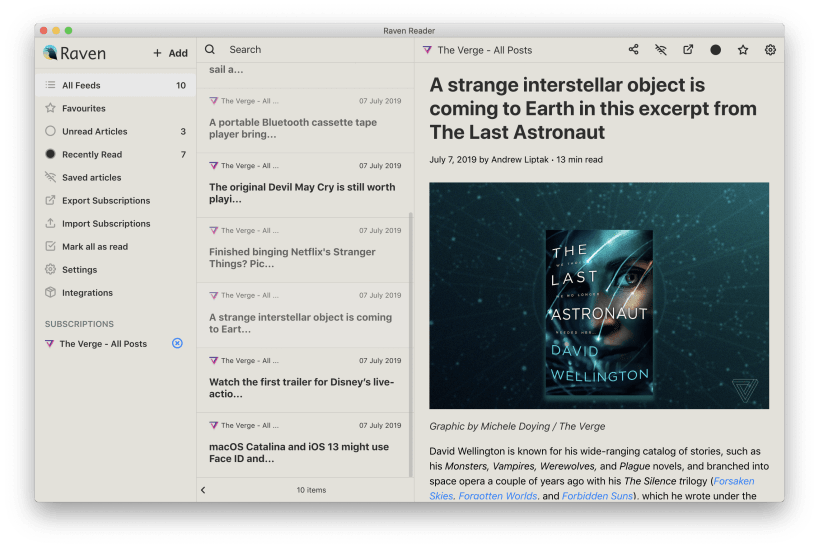This screenshot has height=548, width=819.
Task: Open Finished binging Netflix's Stranger Things article
Action: [x=304, y=250]
